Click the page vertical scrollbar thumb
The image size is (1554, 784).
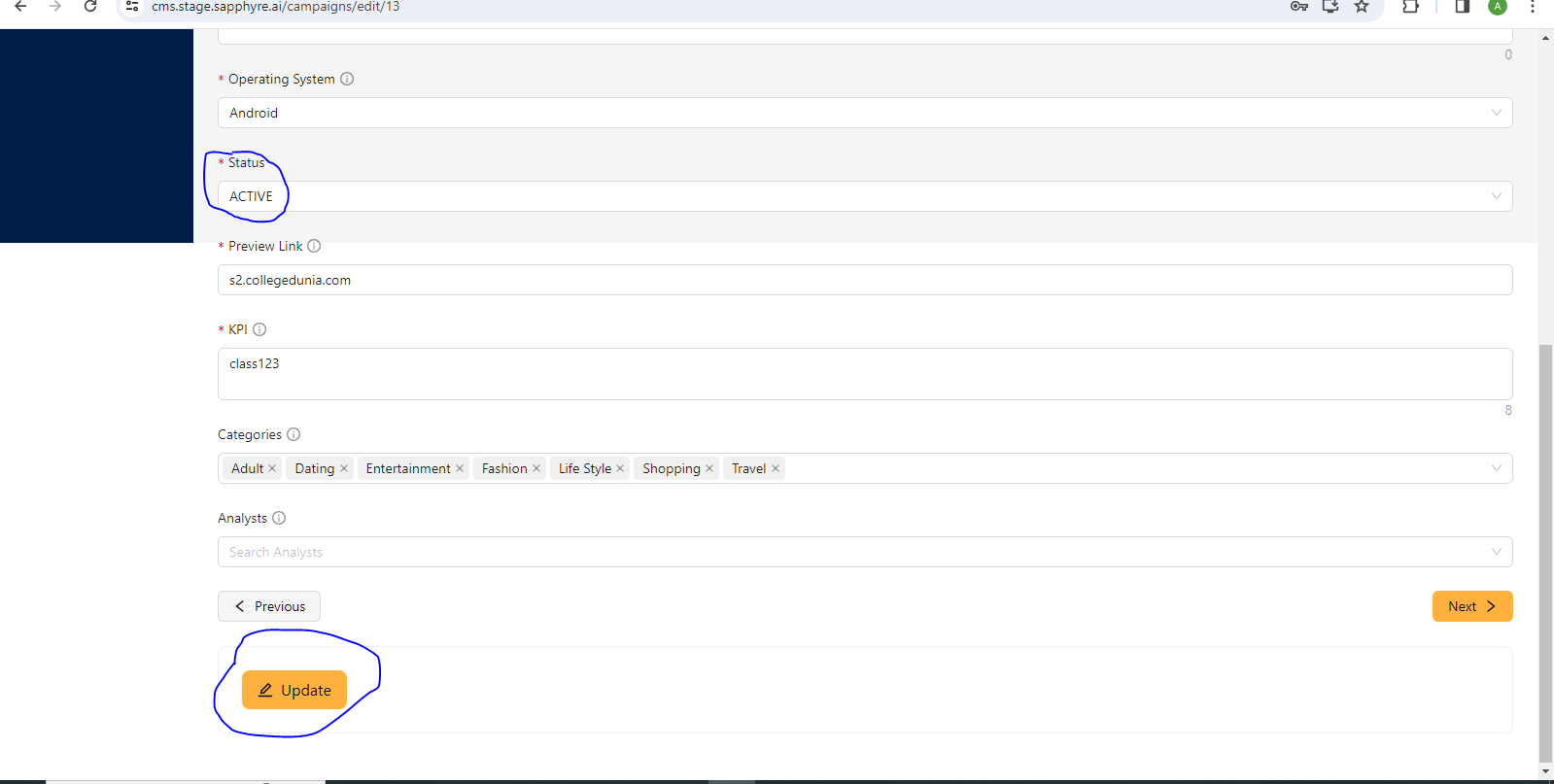click(x=1545, y=554)
